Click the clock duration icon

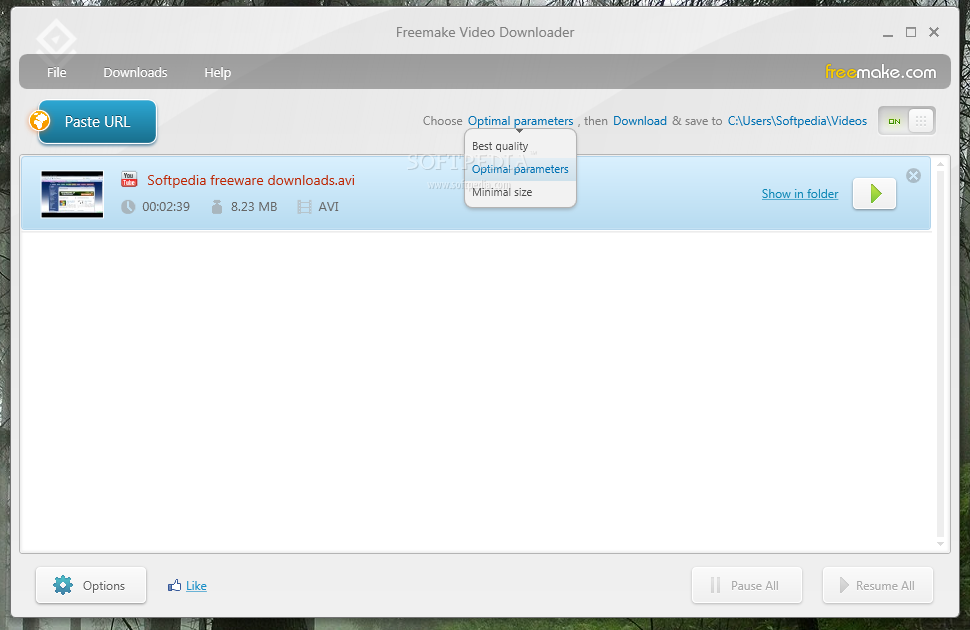point(128,207)
